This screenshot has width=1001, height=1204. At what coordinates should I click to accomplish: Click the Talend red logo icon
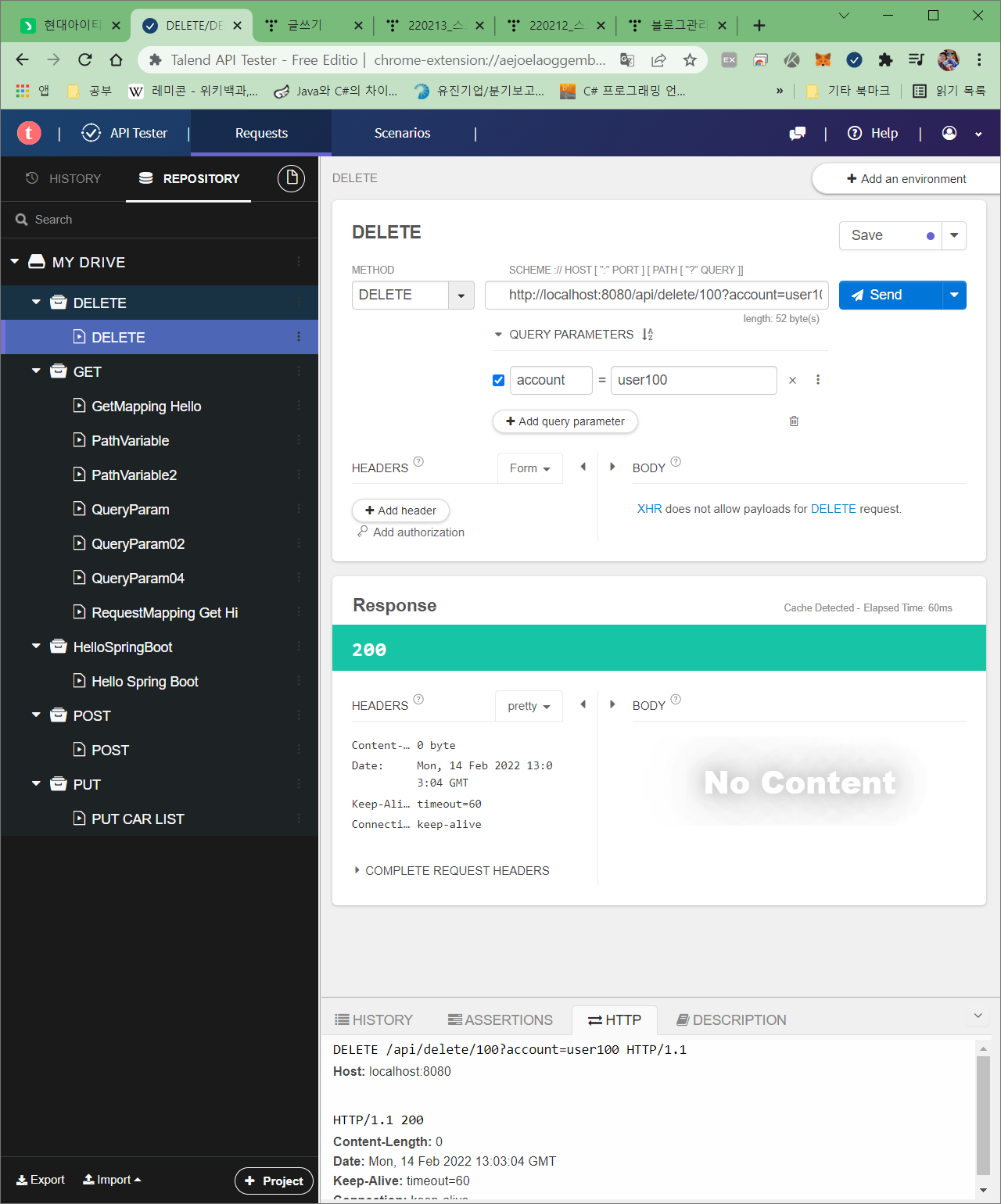(29, 133)
